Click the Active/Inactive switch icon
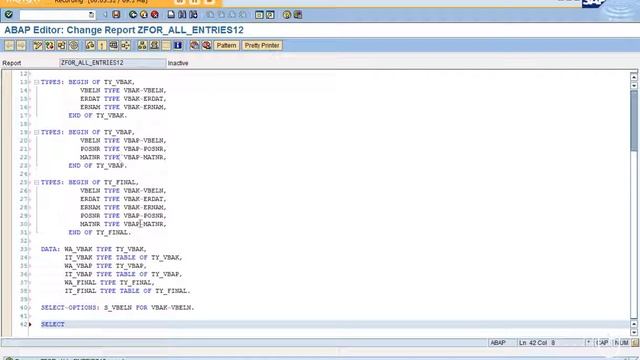The height and width of the screenshot is (360, 640). tap(50, 45)
